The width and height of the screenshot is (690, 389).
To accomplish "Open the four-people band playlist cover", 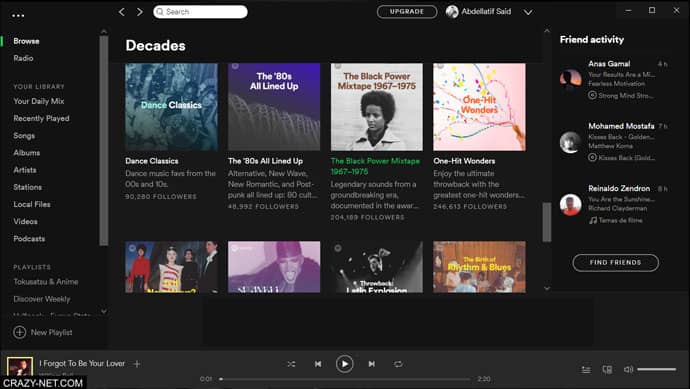I will click(171, 267).
